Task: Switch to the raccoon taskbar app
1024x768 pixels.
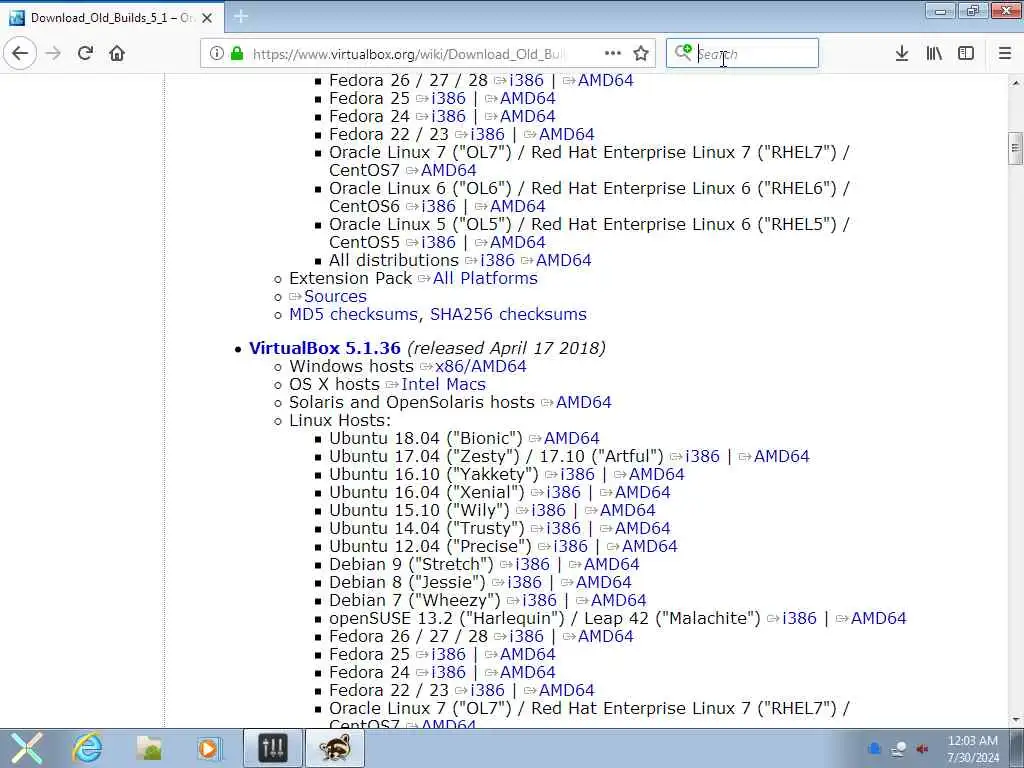Action: (335, 748)
